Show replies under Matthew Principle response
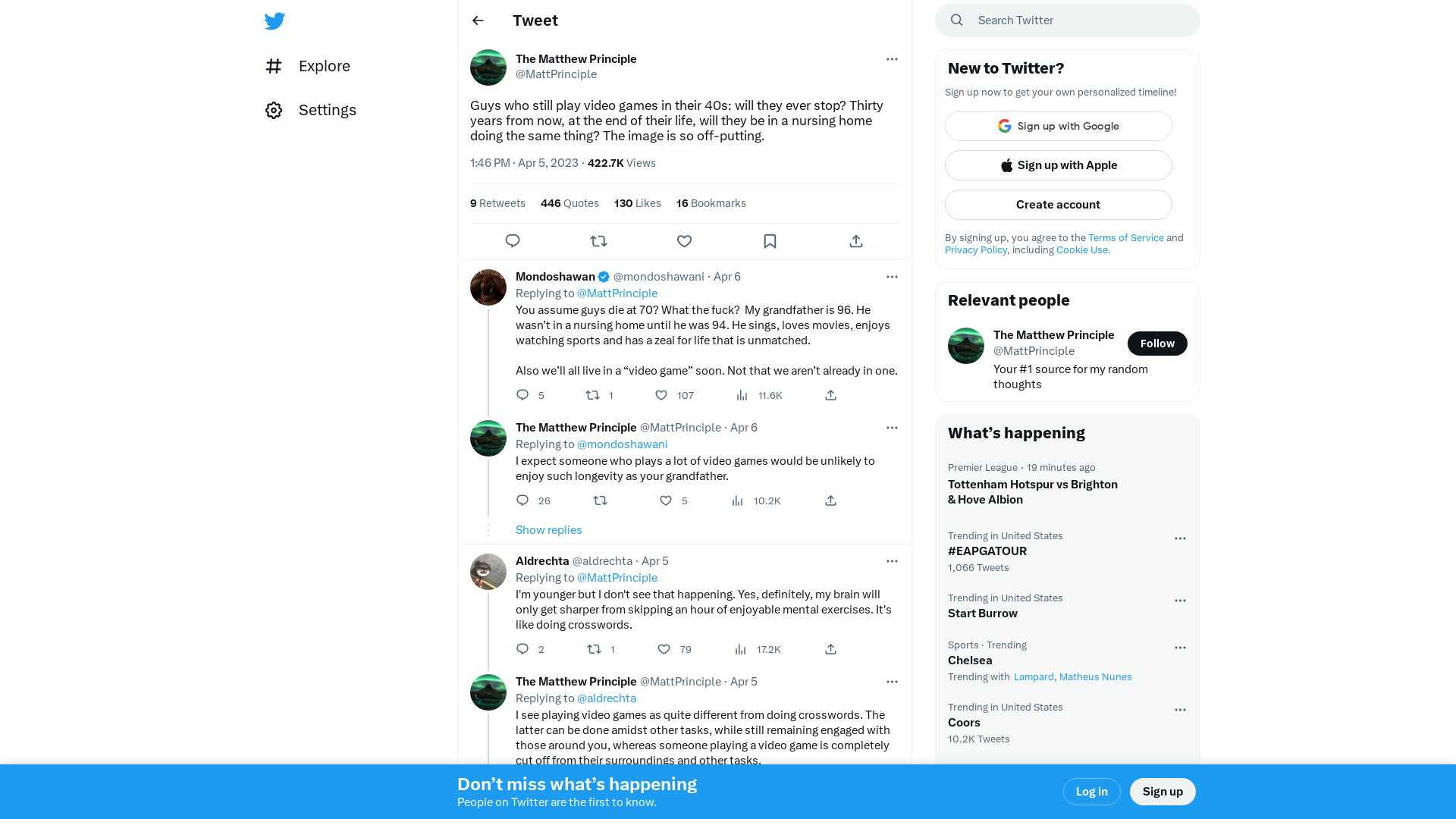 (x=548, y=529)
